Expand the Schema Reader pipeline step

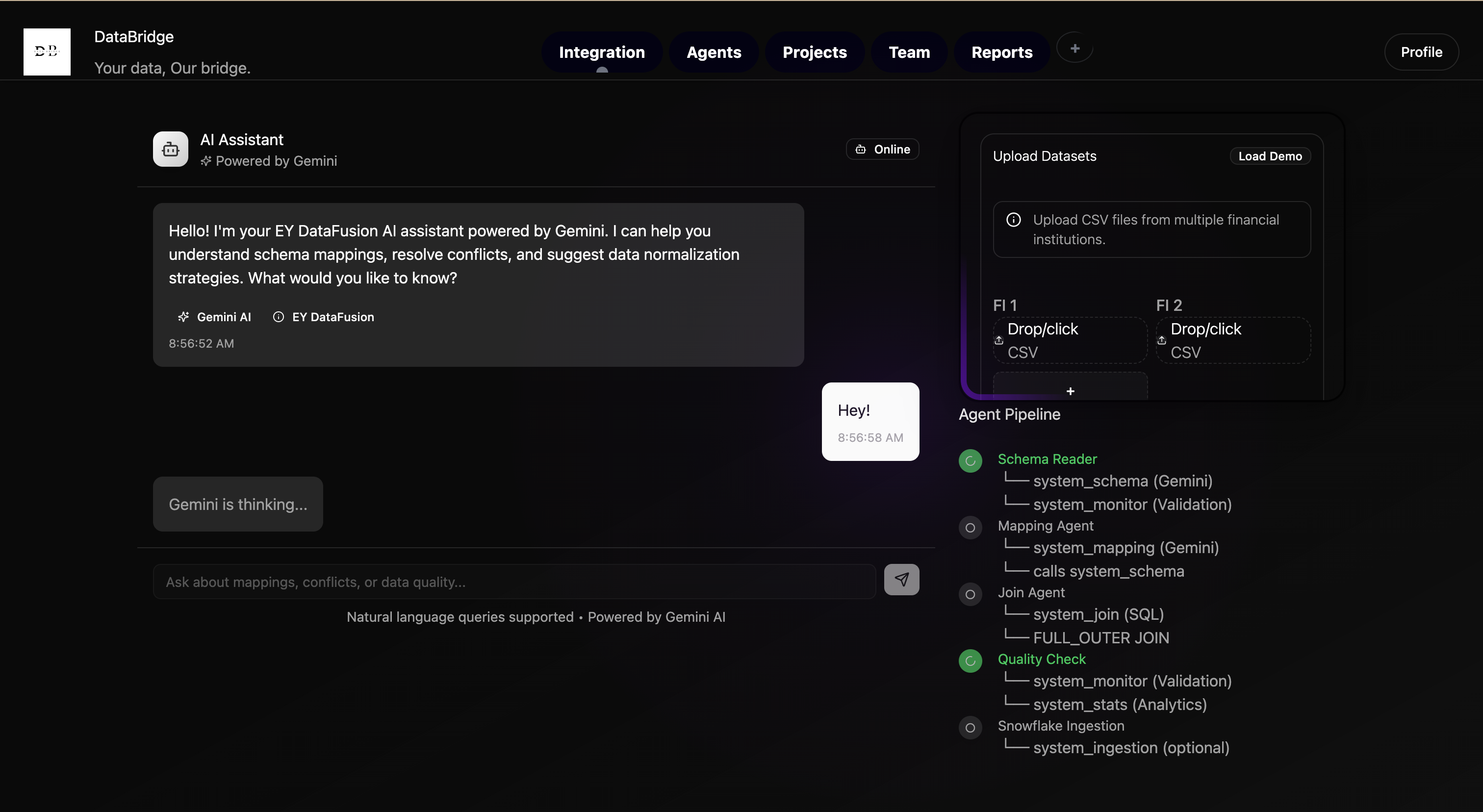1047,459
